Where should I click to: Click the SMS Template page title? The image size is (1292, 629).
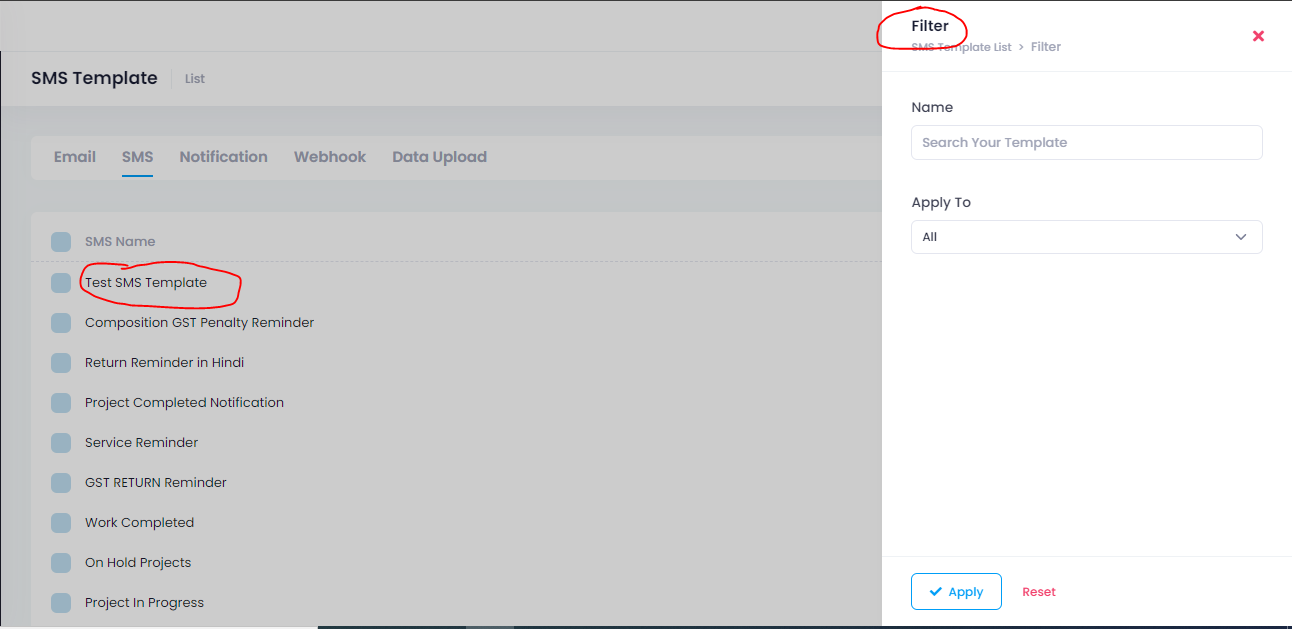tap(94, 78)
